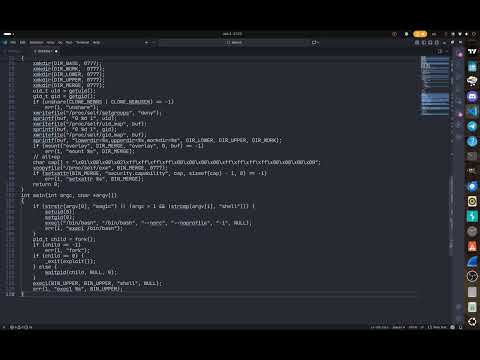Click the notifications bell in status bar
This screenshot has width=480, height=360.
pyautogui.click(x=461, y=327)
